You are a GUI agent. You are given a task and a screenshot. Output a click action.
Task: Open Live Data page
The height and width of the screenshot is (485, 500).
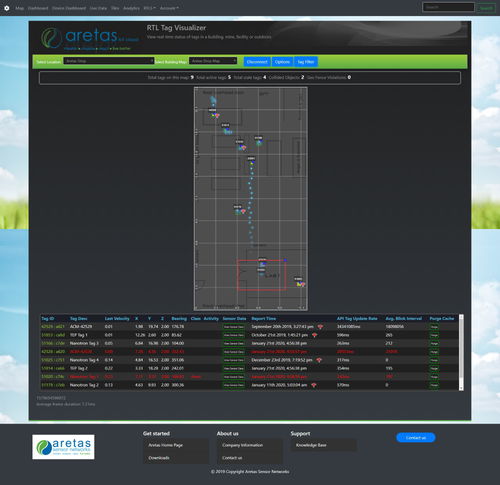pos(98,8)
